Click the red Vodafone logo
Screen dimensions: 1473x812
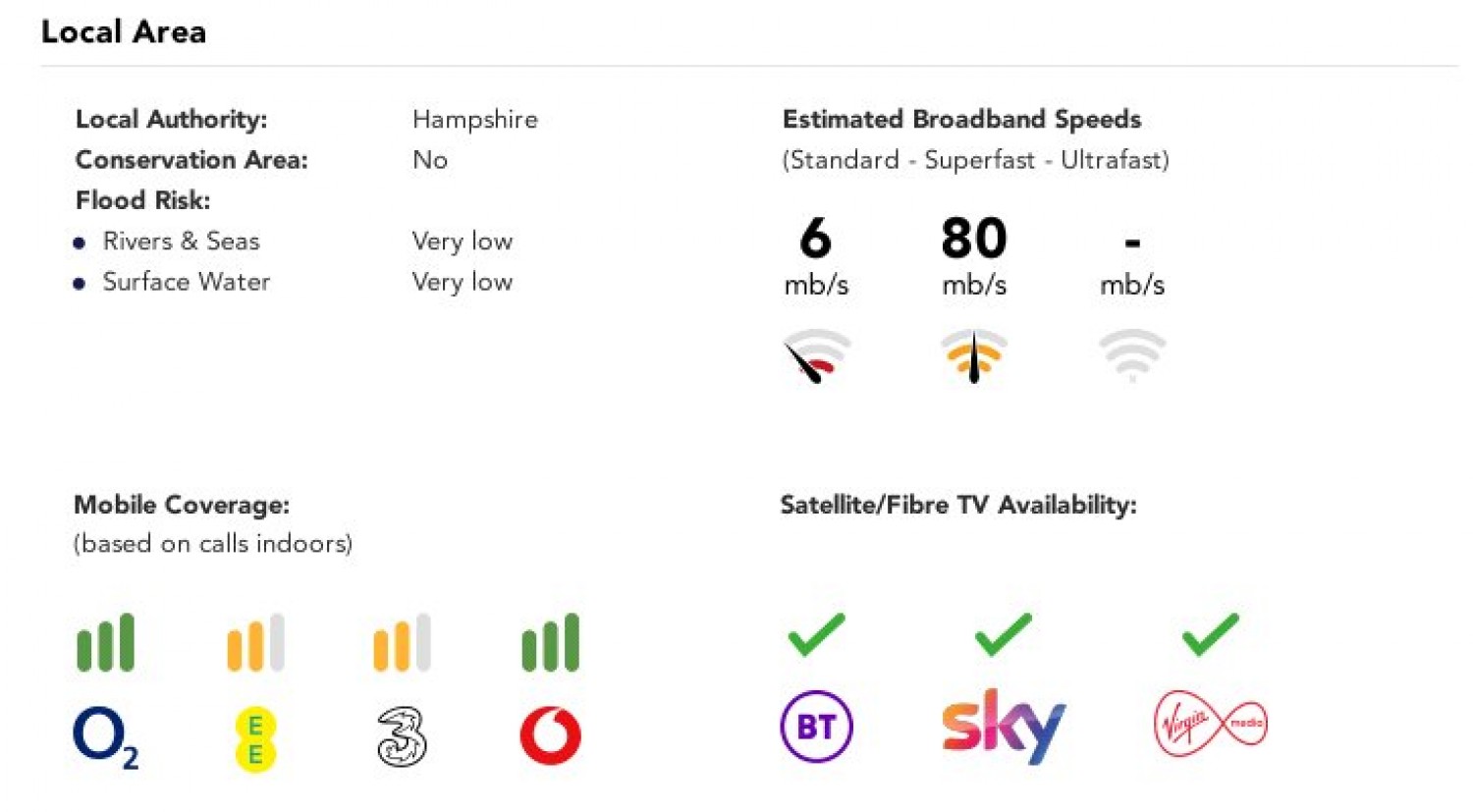pos(551,736)
